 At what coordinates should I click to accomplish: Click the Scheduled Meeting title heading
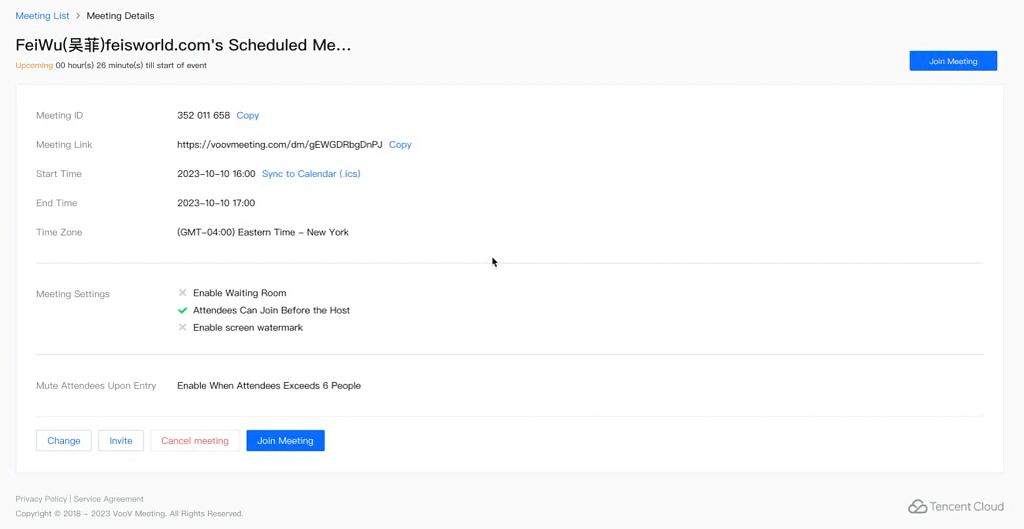click(x=183, y=45)
